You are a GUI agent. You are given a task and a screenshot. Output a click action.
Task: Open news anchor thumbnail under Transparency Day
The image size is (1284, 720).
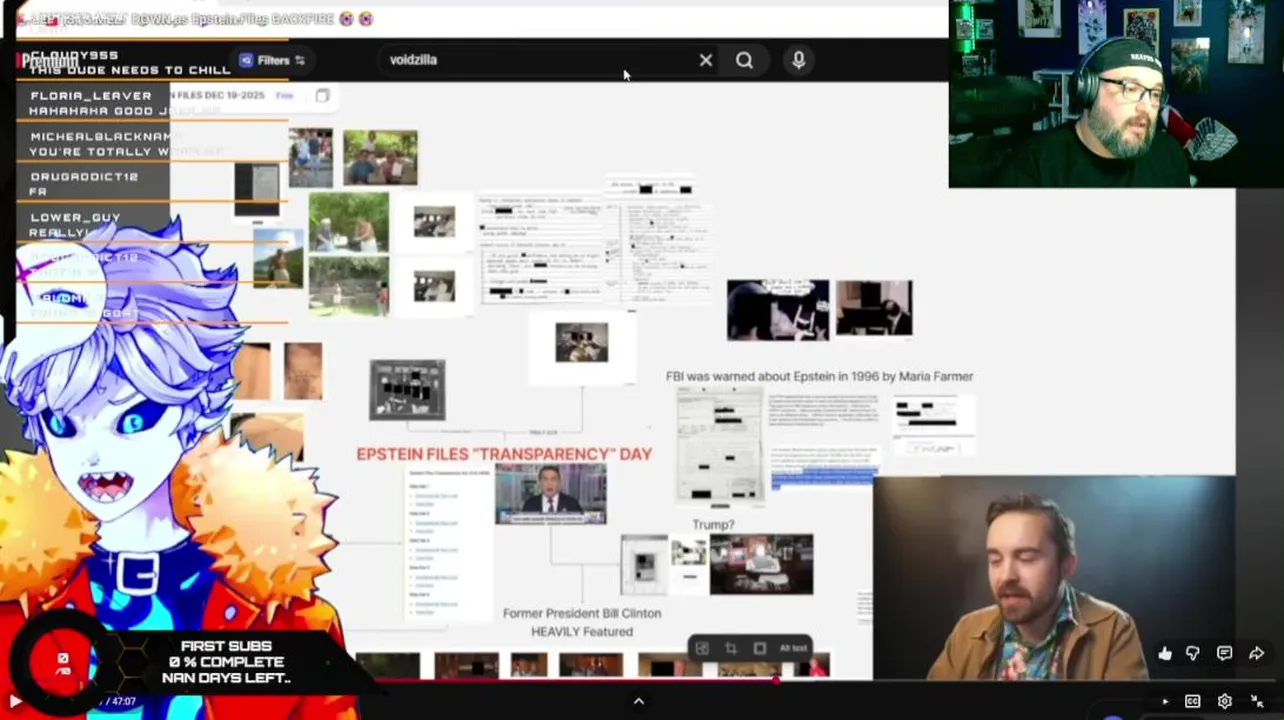pos(551,494)
